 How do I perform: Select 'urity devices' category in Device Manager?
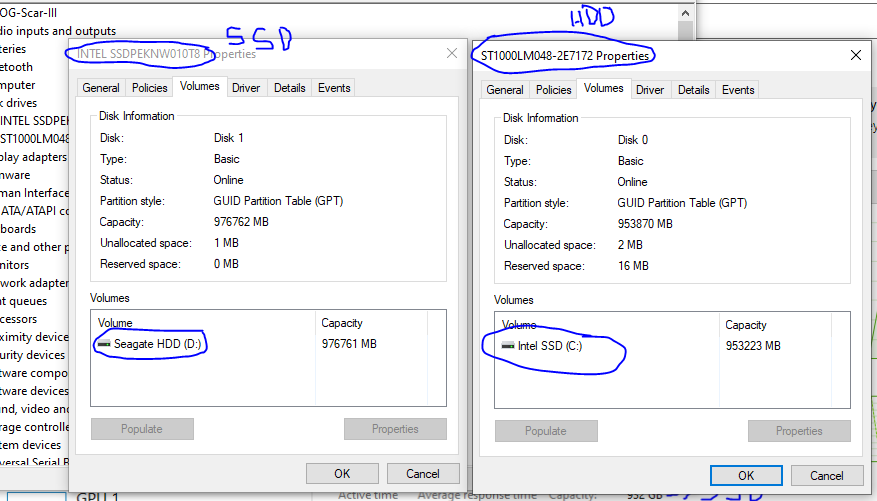pyautogui.click(x=32, y=355)
